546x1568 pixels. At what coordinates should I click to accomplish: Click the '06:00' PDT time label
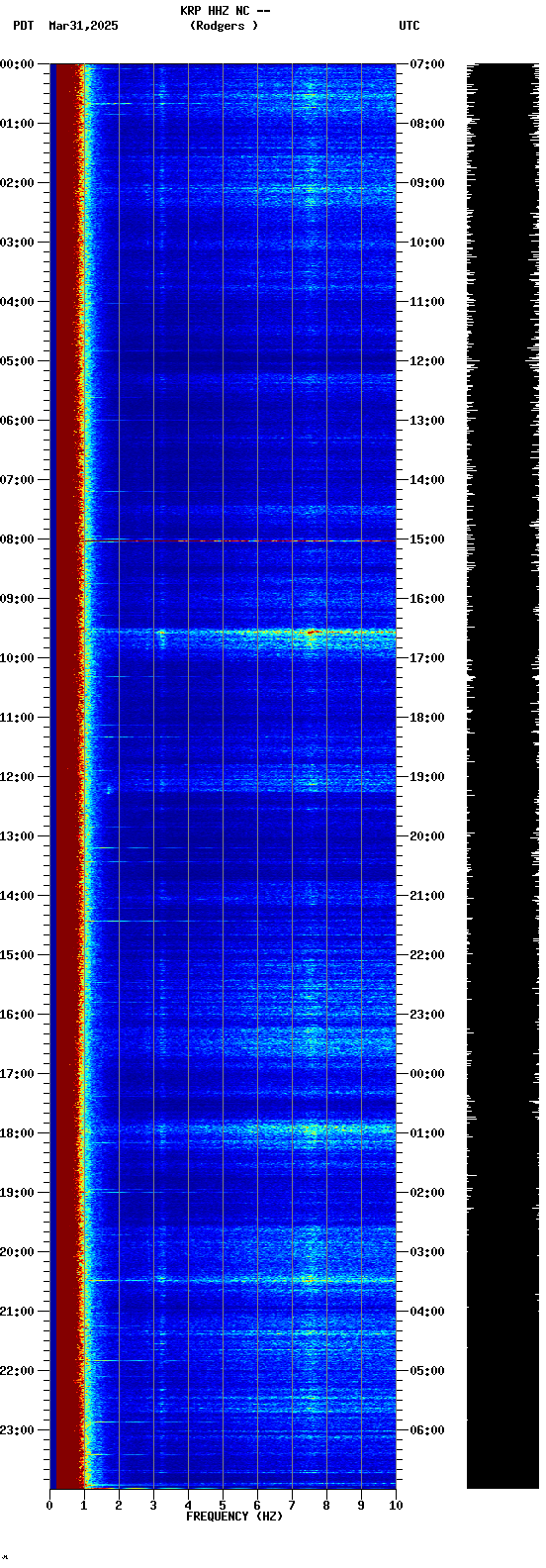point(18,421)
